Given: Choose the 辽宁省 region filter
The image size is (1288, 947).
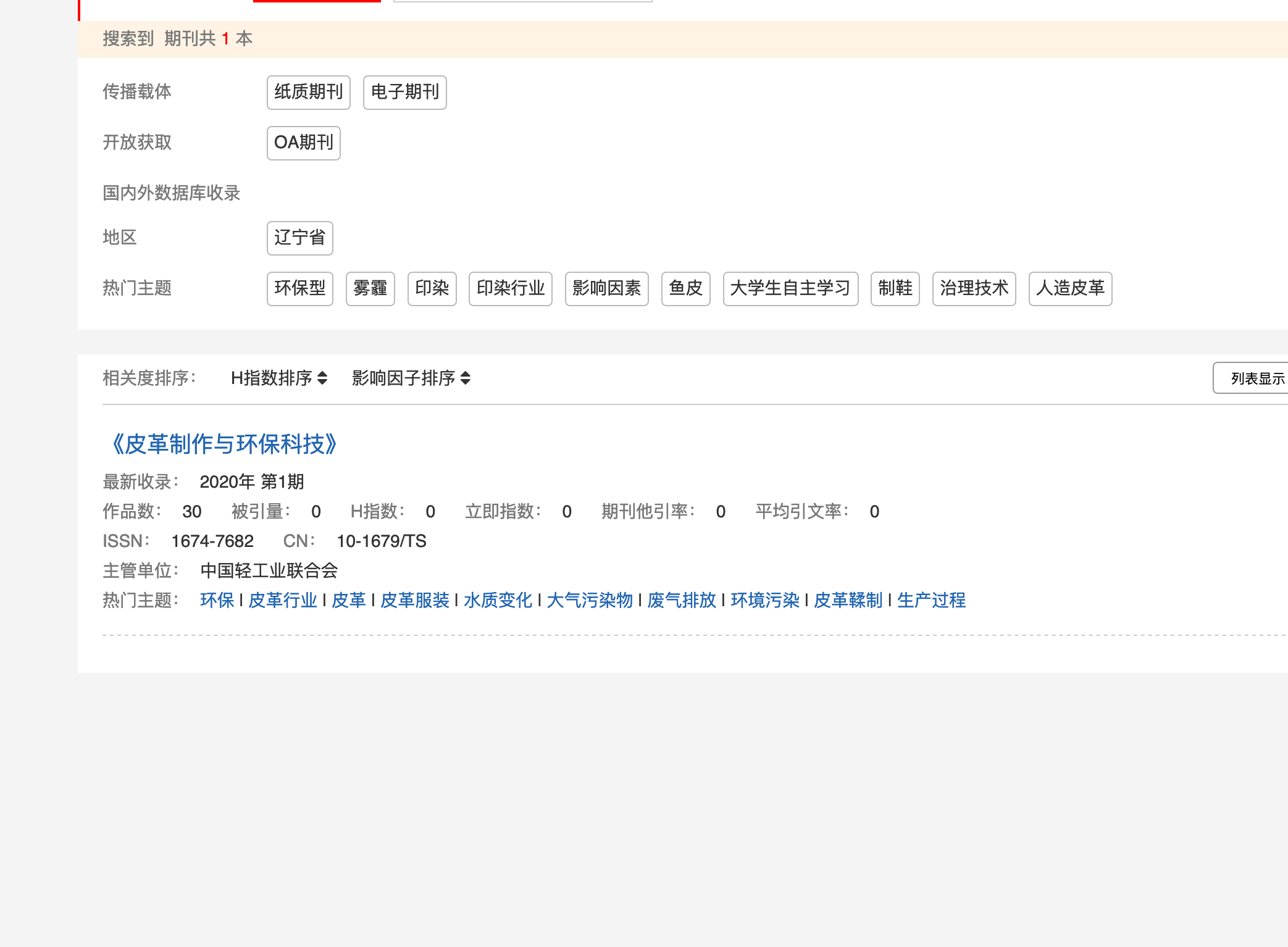Looking at the screenshot, I should pos(300,238).
